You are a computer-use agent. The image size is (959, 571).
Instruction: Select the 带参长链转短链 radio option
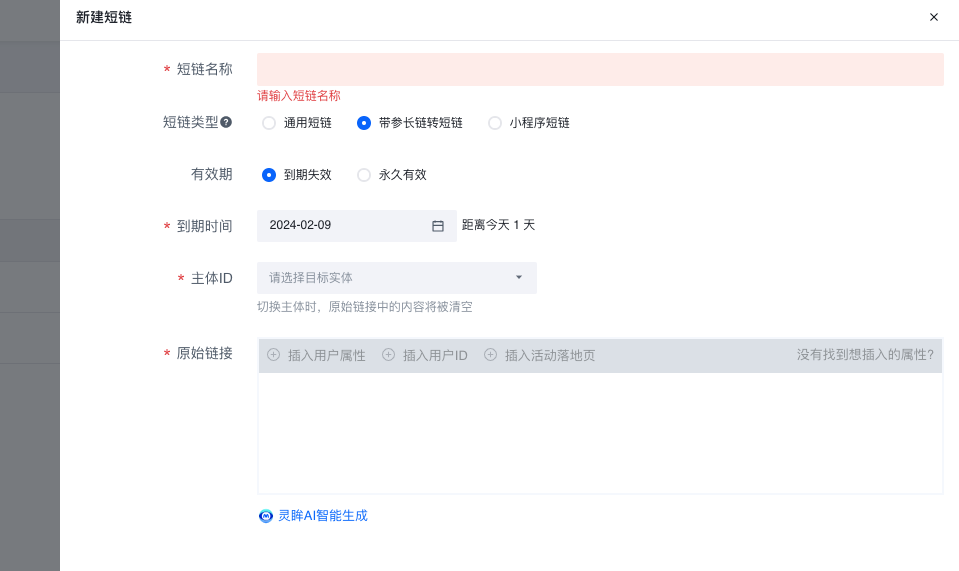pos(364,123)
